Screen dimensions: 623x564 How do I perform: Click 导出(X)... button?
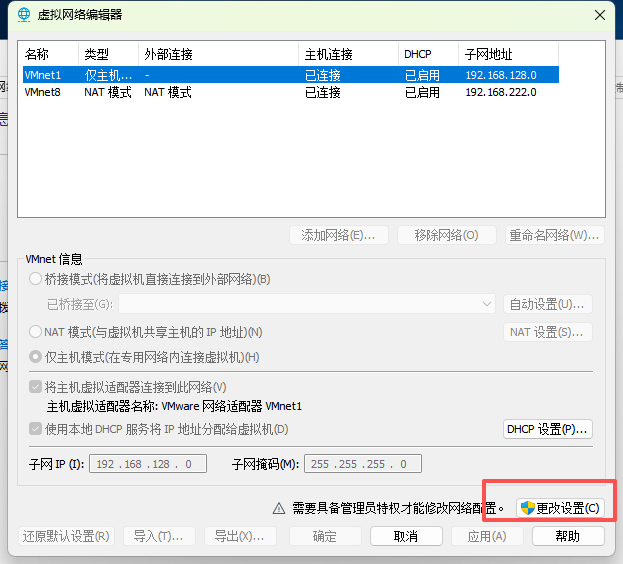[x=240, y=536]
